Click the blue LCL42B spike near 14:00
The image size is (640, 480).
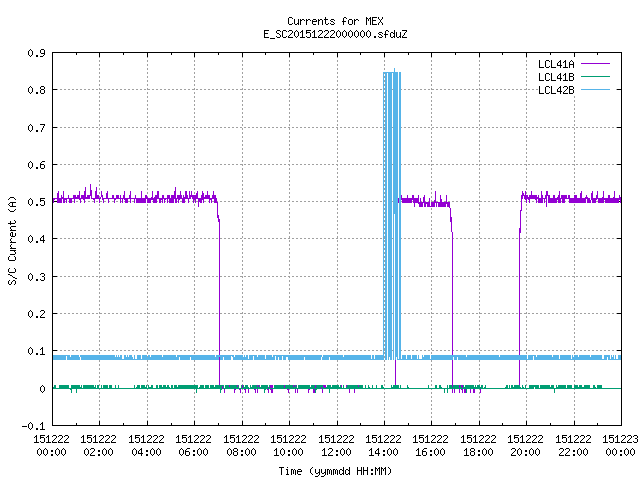click(x=392, y=214)
